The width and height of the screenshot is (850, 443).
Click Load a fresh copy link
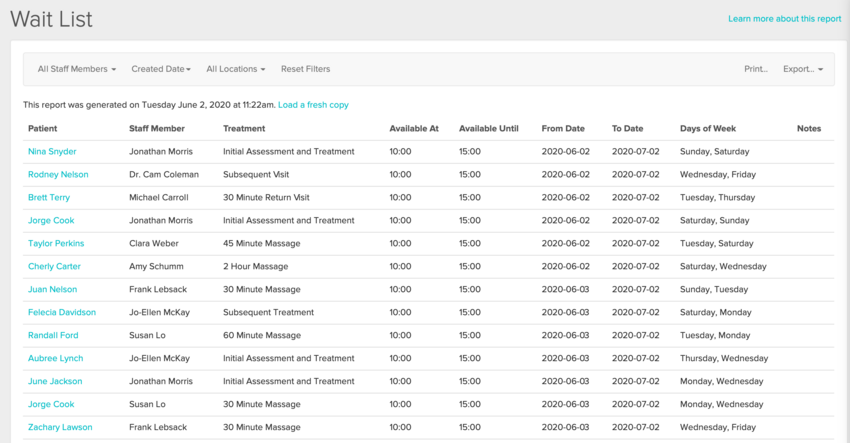[313, 105]
